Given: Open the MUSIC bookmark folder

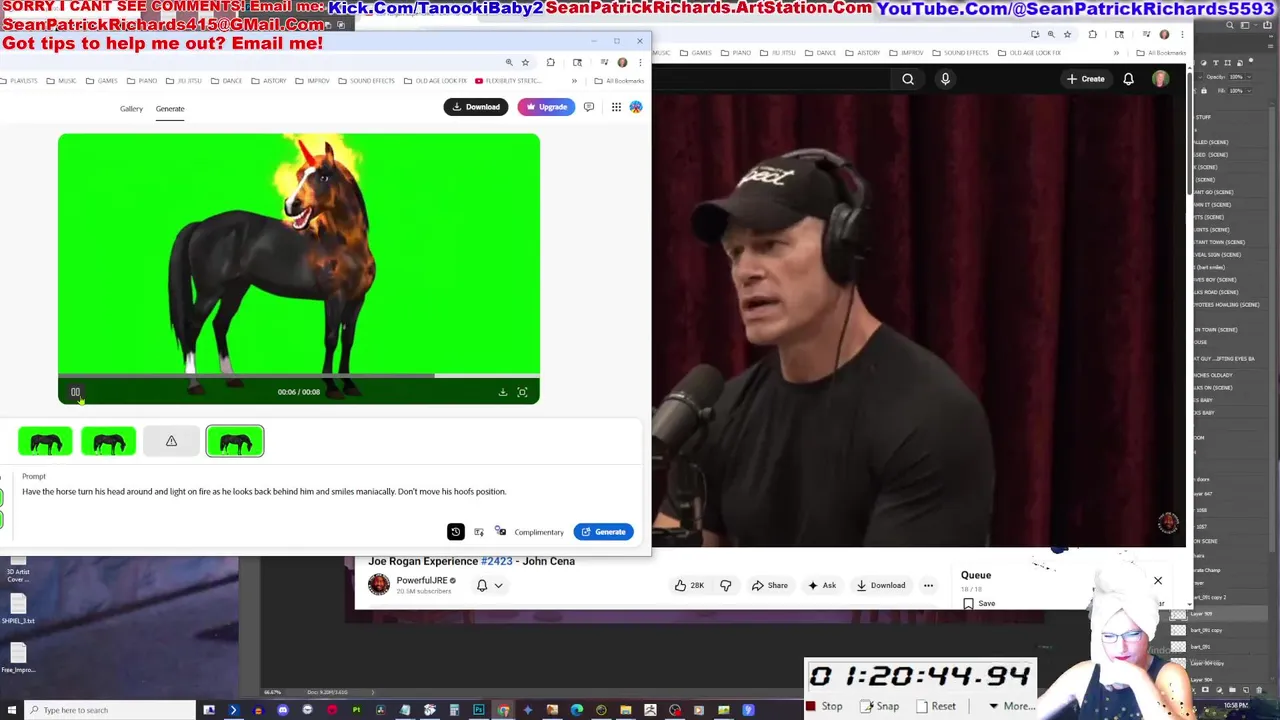Looking at the screenshot, I should (x=62, y=81).
